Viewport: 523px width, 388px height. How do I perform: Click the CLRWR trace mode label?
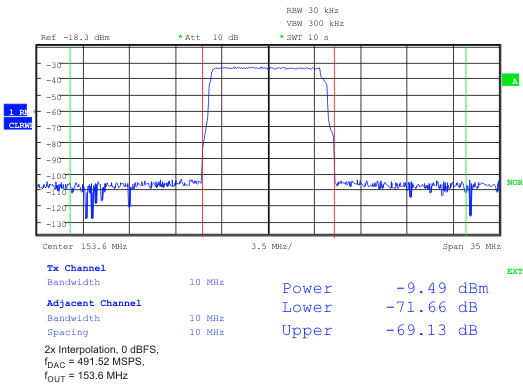point(18,124)
